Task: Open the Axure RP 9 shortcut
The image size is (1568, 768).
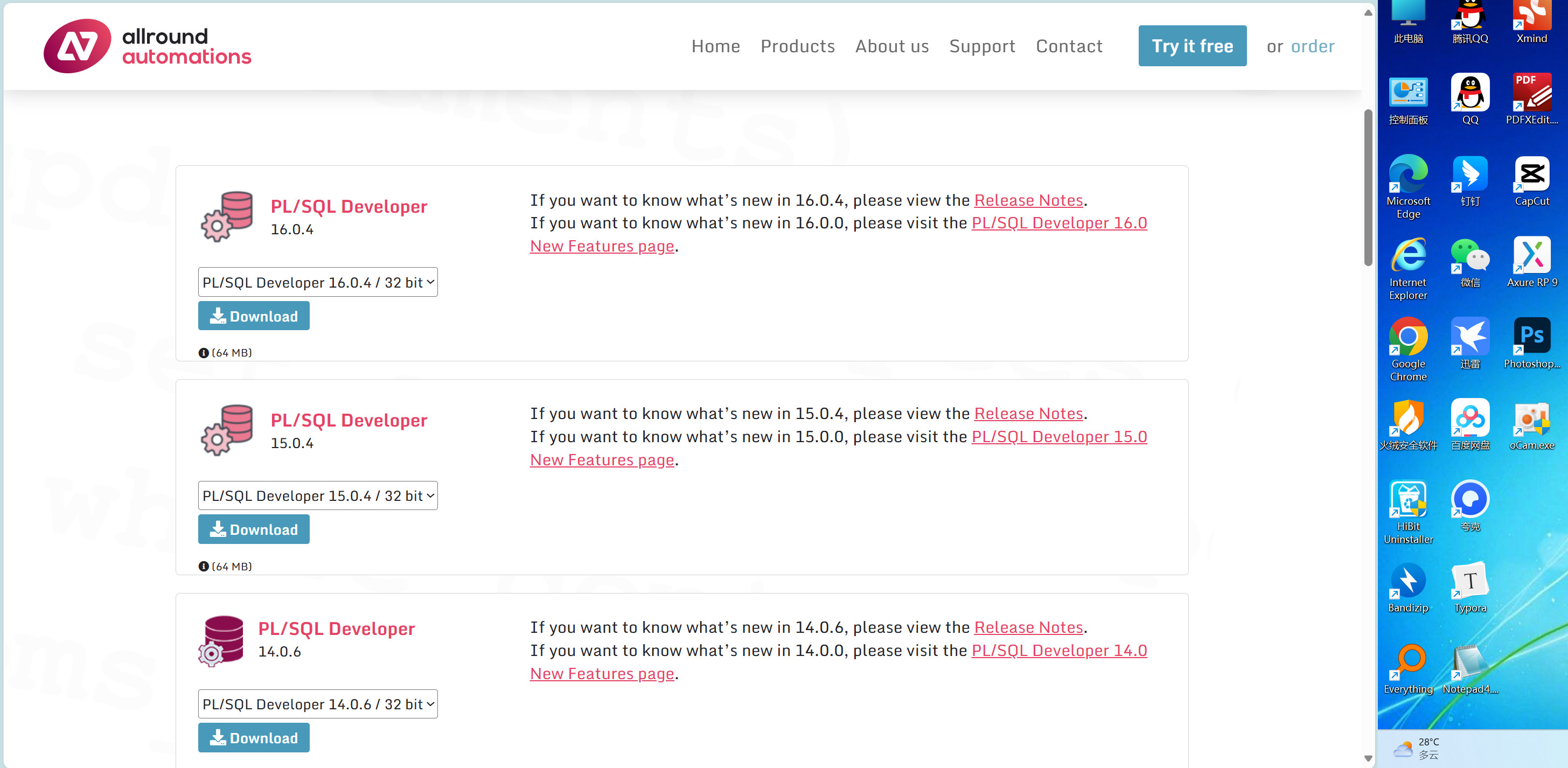Action: 1531,256
